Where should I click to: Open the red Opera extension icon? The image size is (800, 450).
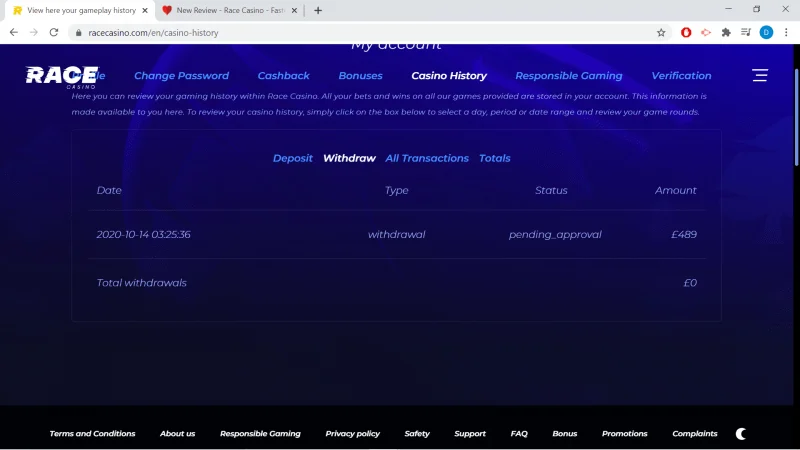point(686,33)
